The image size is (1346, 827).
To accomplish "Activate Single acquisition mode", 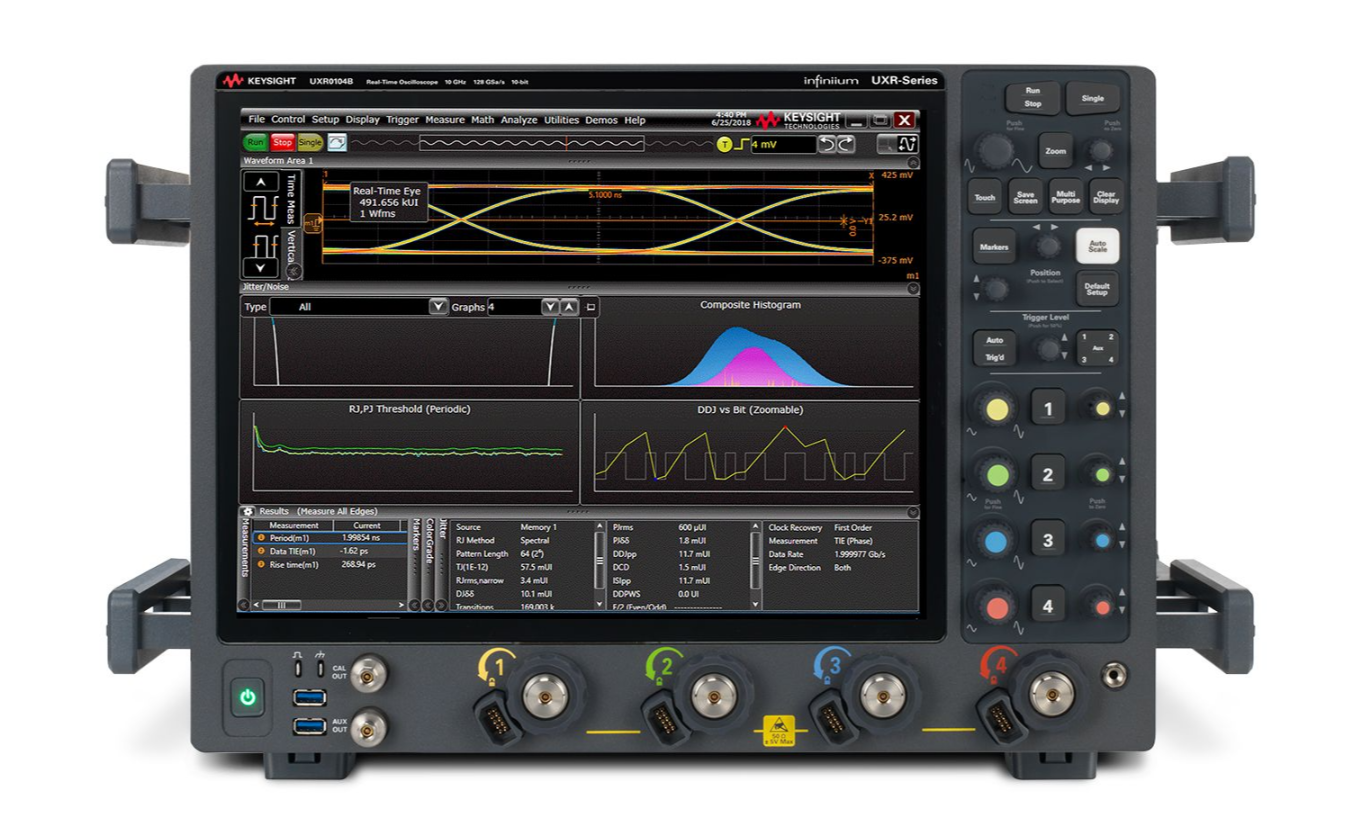I will [310, 143].
